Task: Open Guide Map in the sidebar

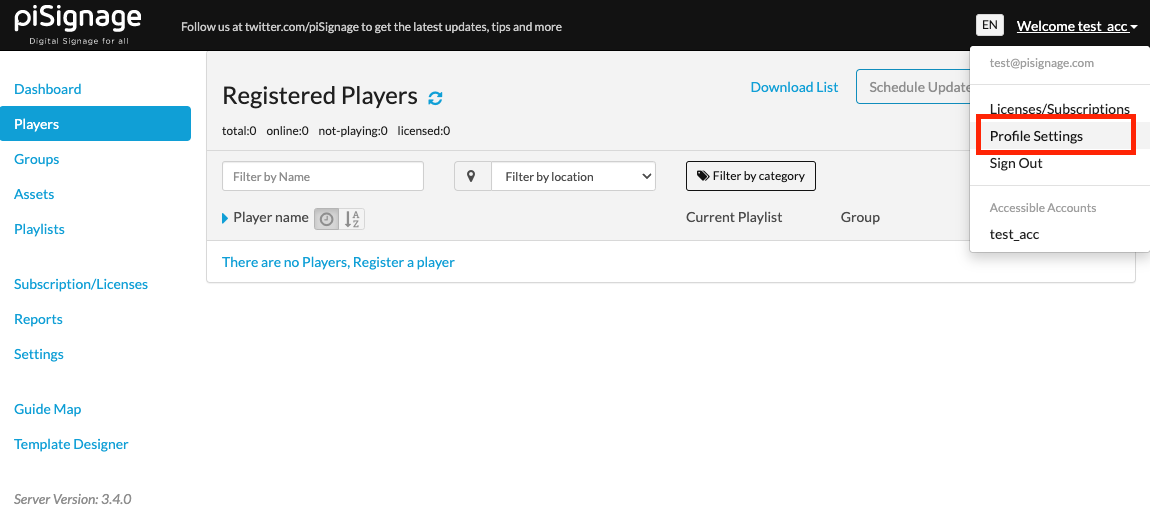Action: point(48,409)
